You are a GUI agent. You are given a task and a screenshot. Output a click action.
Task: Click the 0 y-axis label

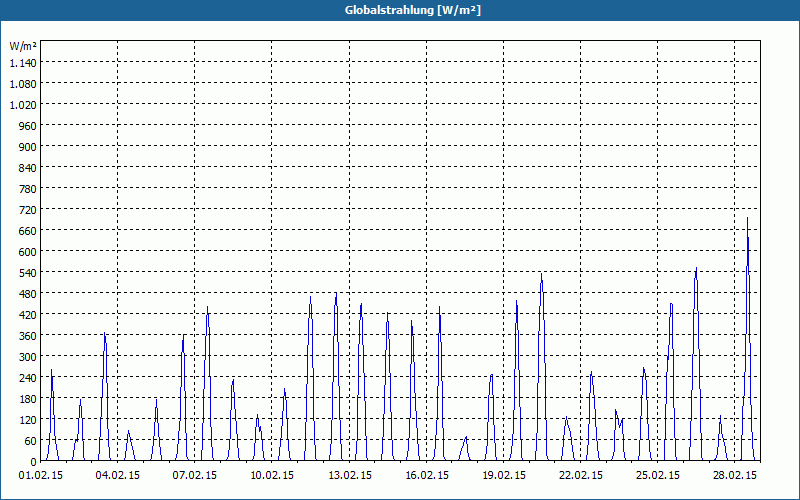click(34, 462)
